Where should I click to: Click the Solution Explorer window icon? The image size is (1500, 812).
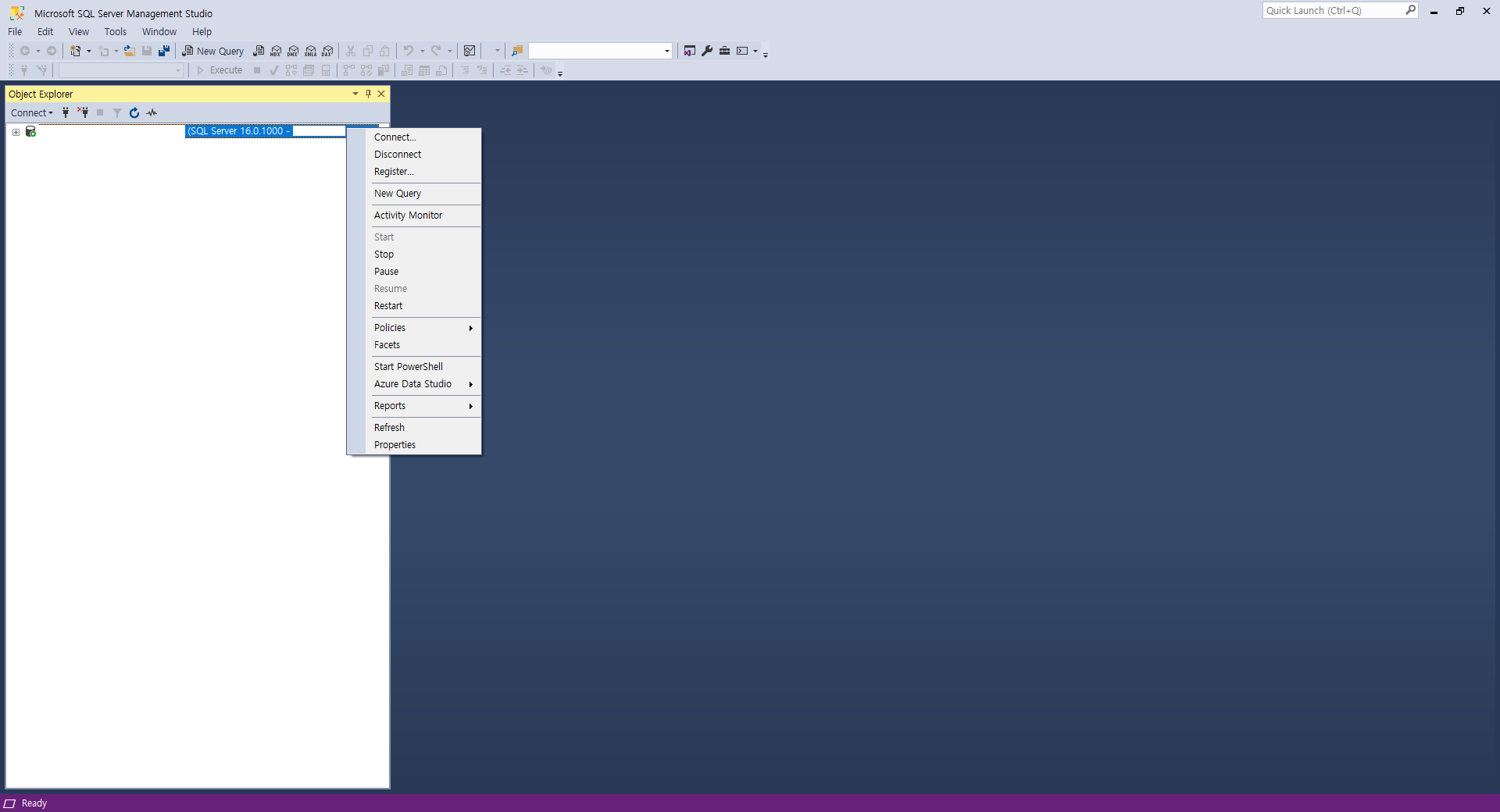pos(690,51)
